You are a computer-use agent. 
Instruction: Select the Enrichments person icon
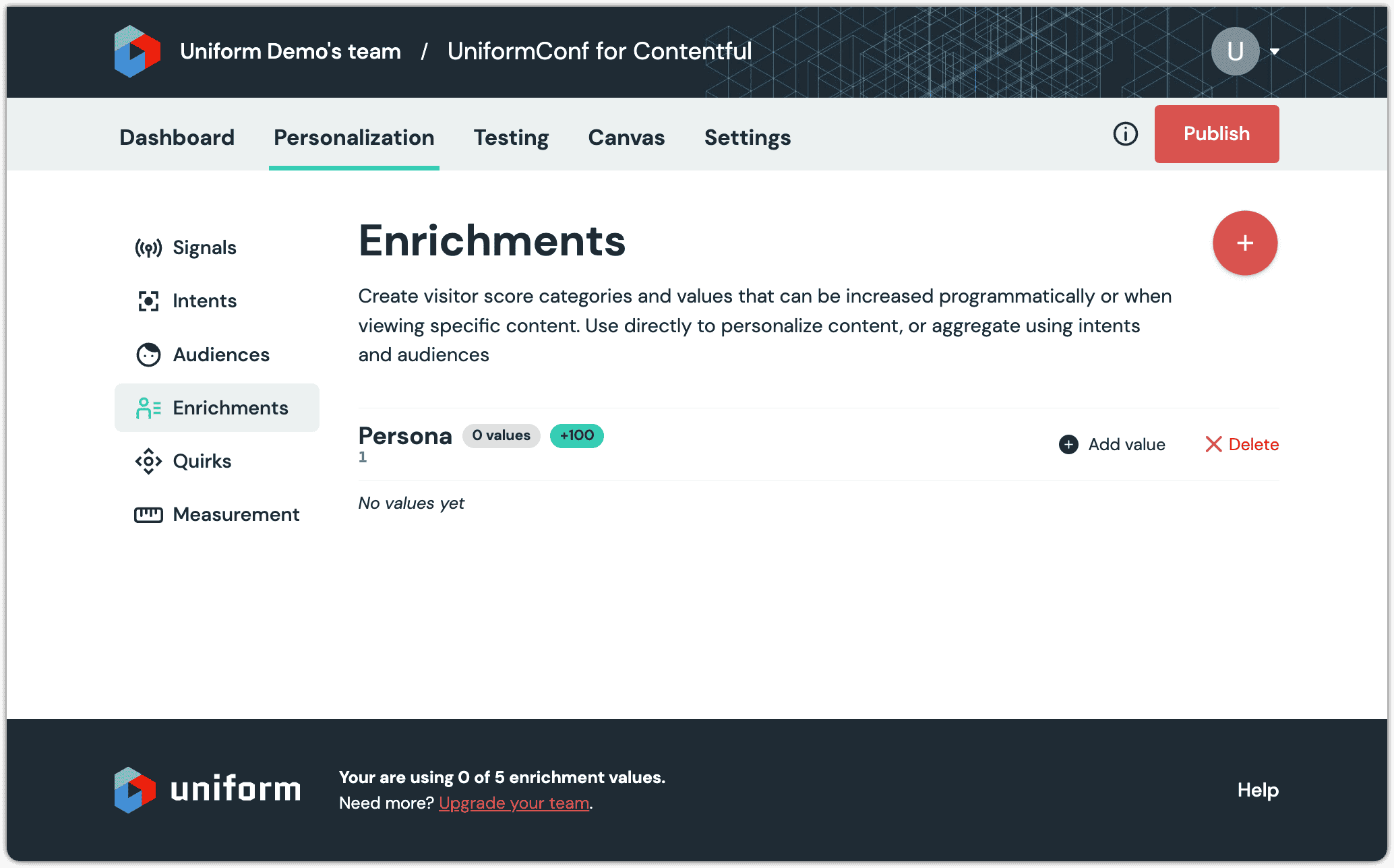point(148,407)
